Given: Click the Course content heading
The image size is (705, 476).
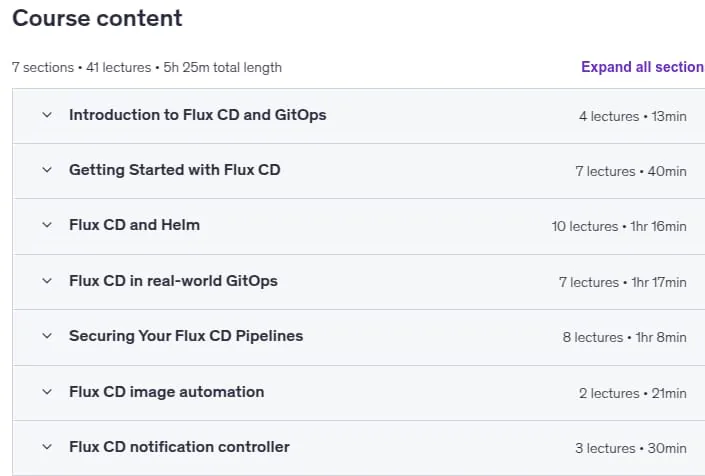Looking at the screenshot, I should (97, 18).
